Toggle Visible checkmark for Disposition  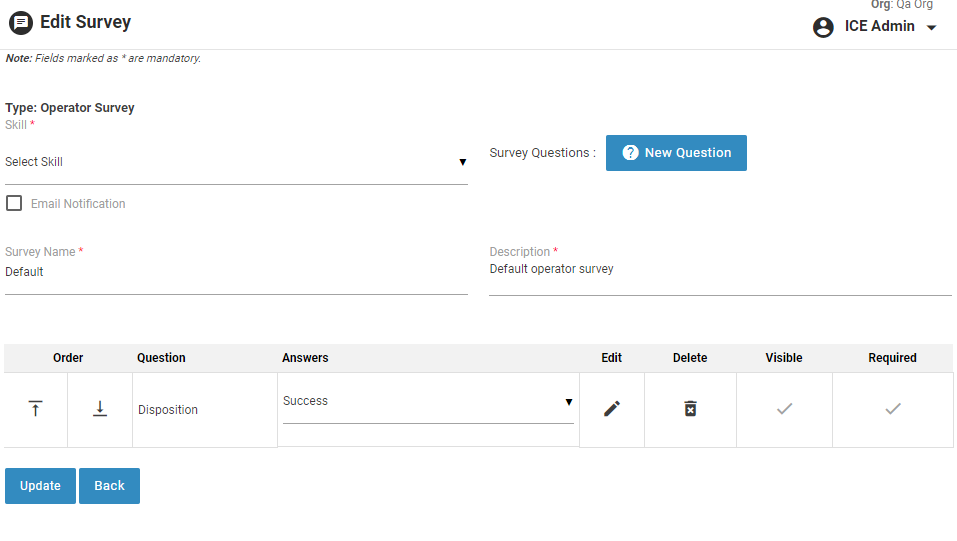pyautogui.click(x=784, y=409)
